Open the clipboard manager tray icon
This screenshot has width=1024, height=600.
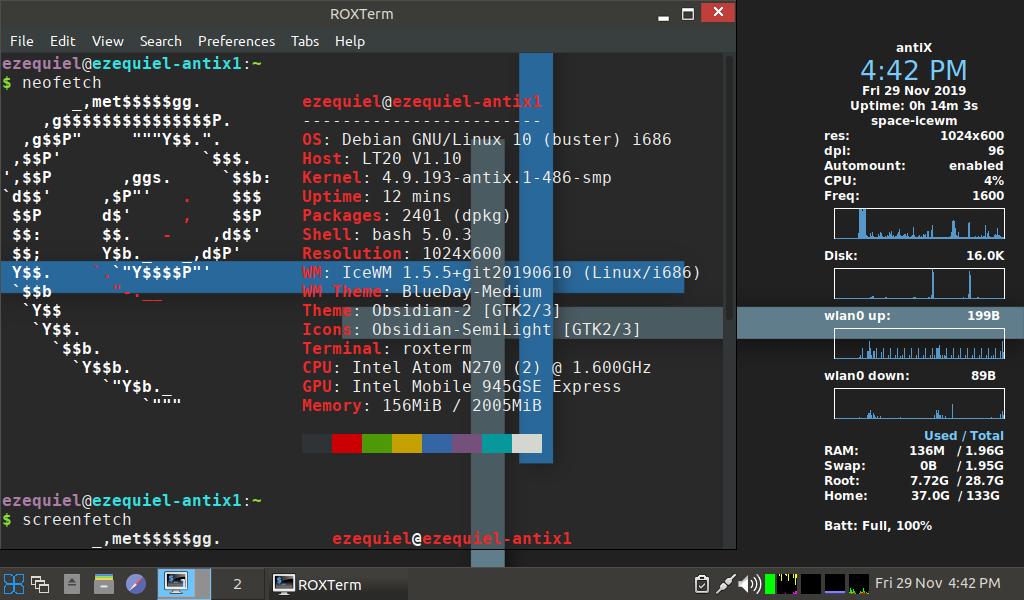pos(702,584)
